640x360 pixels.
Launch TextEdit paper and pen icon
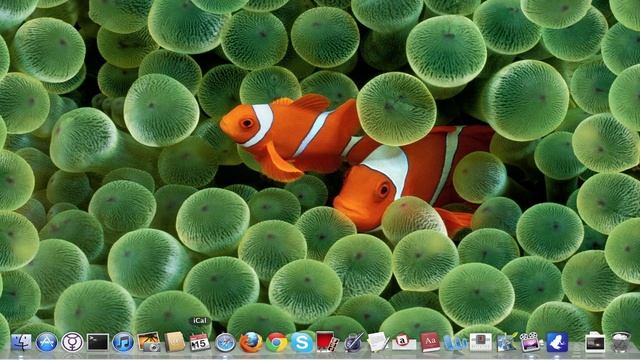click(378, 342)
